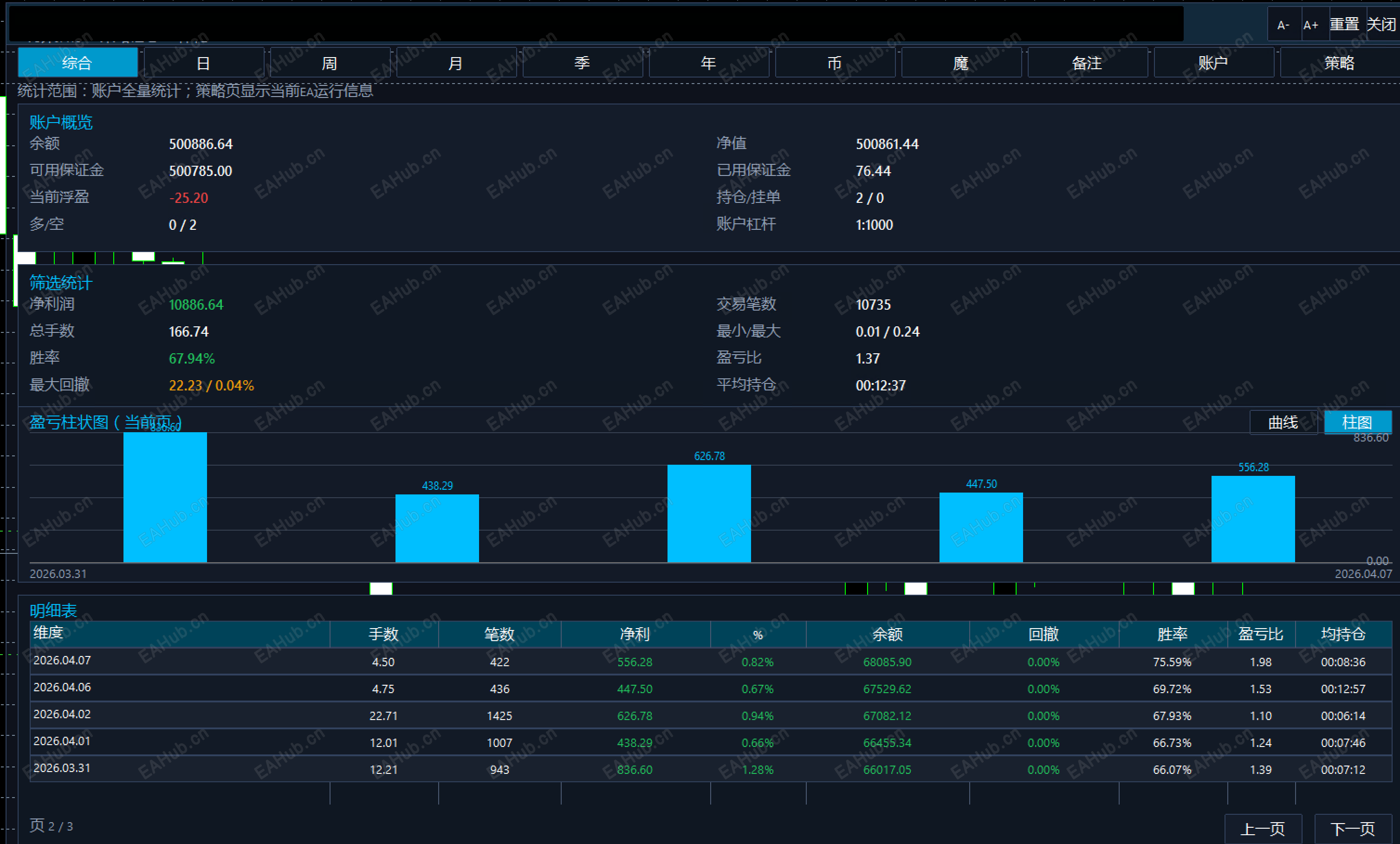Switch chart to 柱图 view
Screen dimensions: 1400x844
(x=1357, y=422)
